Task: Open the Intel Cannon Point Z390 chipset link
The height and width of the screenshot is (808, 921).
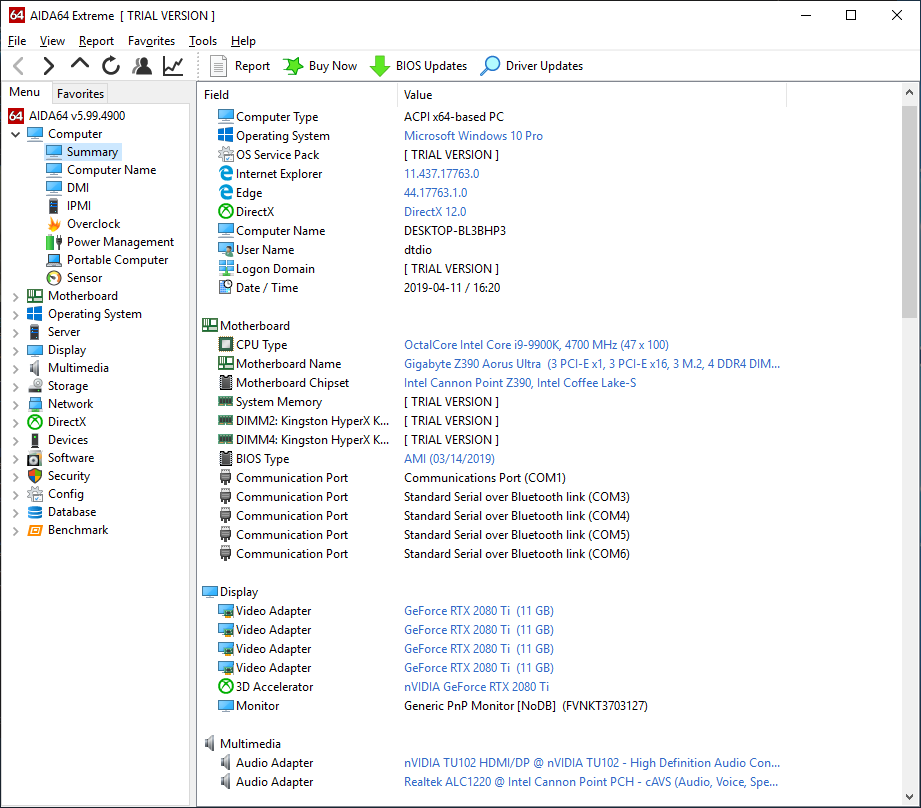Action: tap(520, 383)
